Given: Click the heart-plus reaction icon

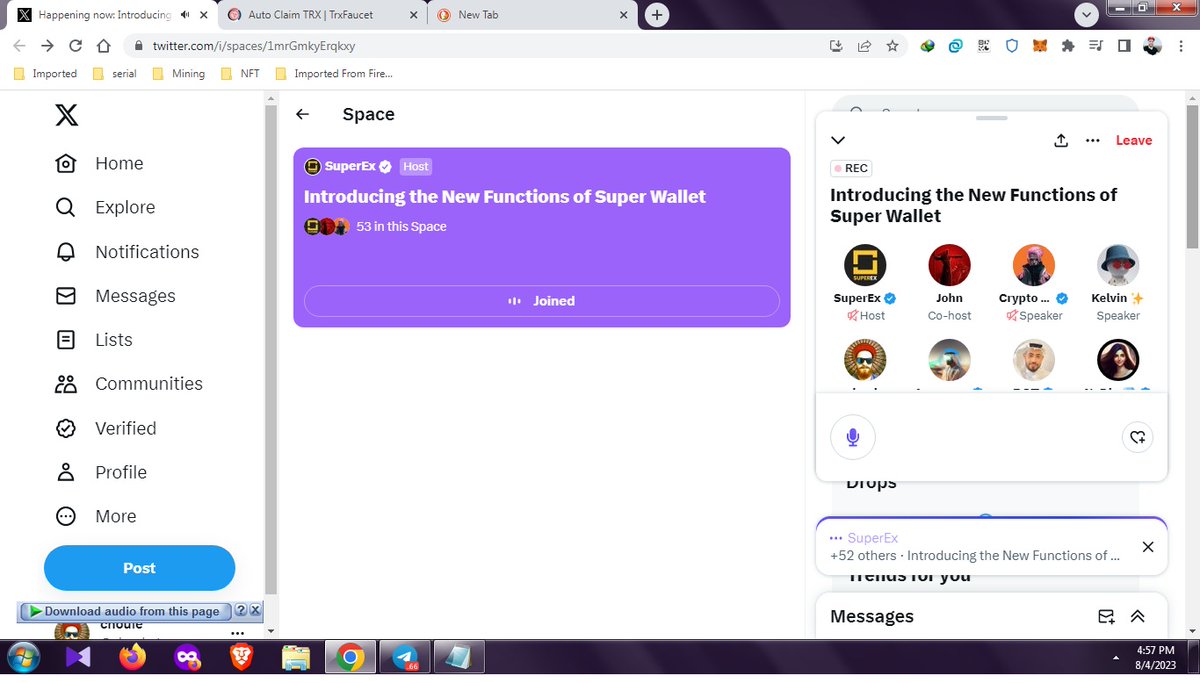Looking at the screenshot, I should click(1137, 437).
